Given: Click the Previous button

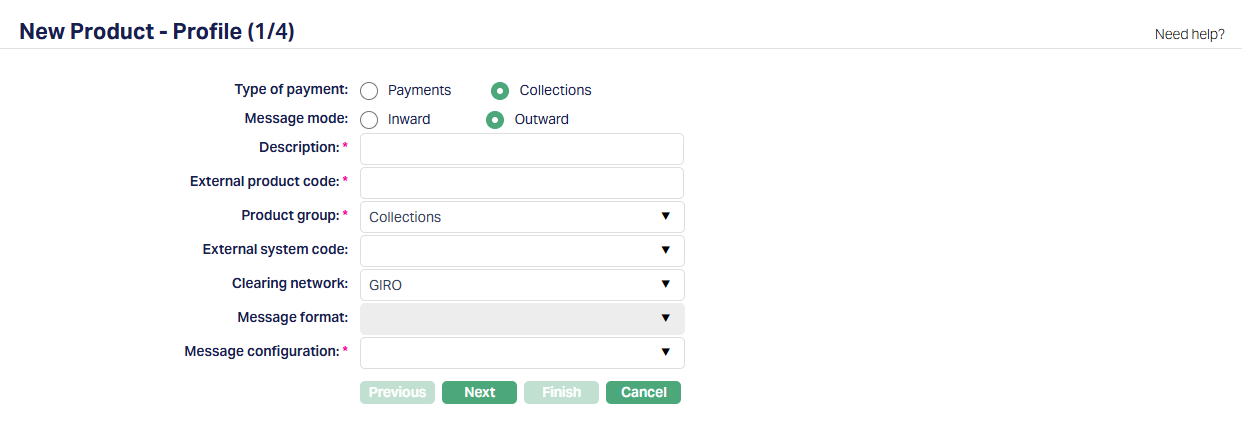Looking at the screenshot, I should (x=397, y=392).
